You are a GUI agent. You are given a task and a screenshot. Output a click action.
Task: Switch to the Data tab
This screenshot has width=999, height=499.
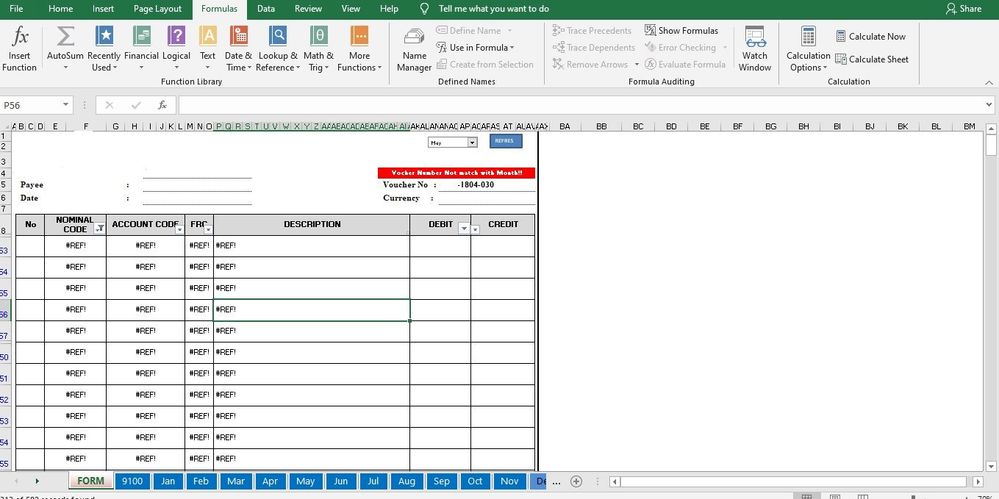pyautogui.click(x=266, y=9)
